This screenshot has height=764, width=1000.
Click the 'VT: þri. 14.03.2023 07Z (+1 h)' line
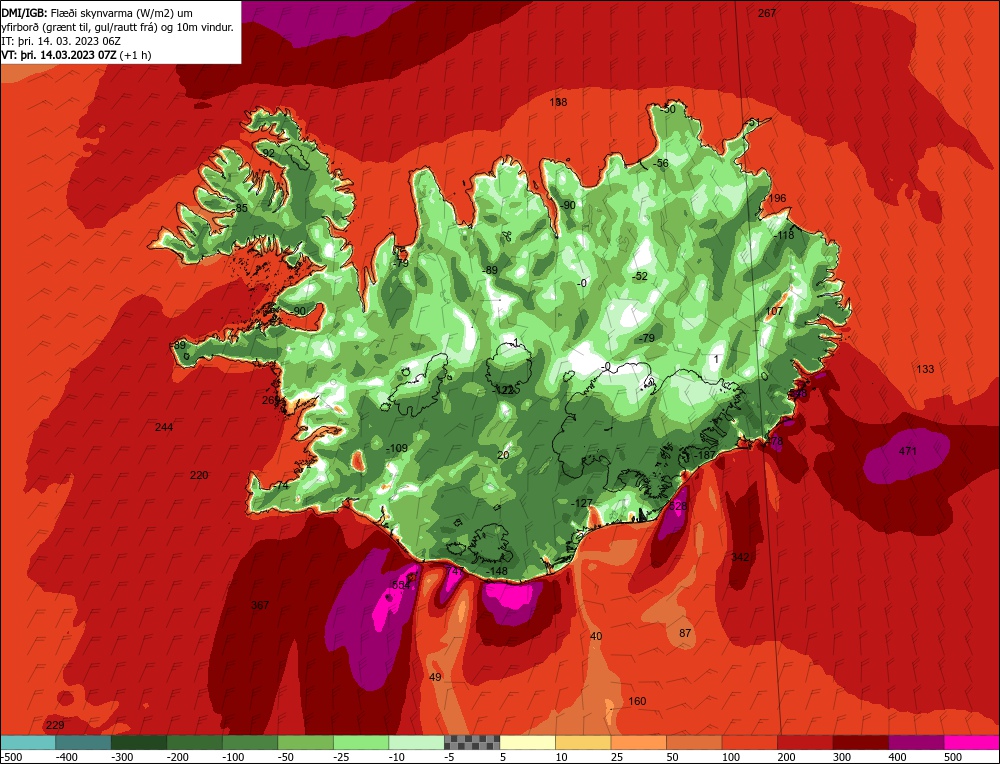pyautogui.click(x=77, y=55)
